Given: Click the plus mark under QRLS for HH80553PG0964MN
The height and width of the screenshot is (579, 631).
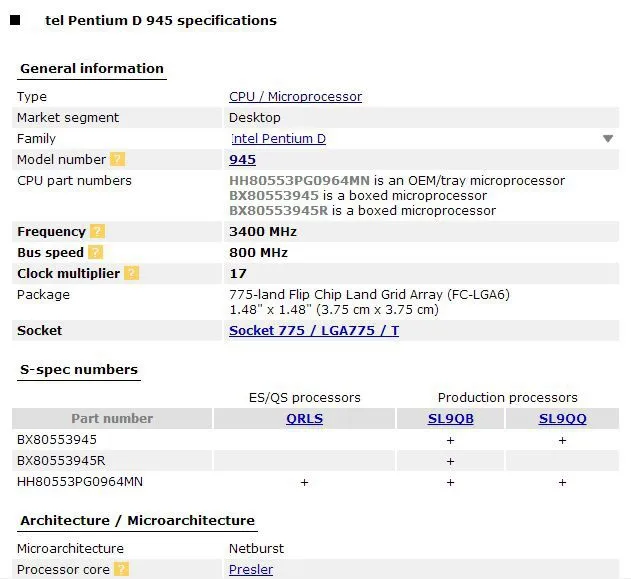Looking at the screenshot, I should [x=305, y=482].
